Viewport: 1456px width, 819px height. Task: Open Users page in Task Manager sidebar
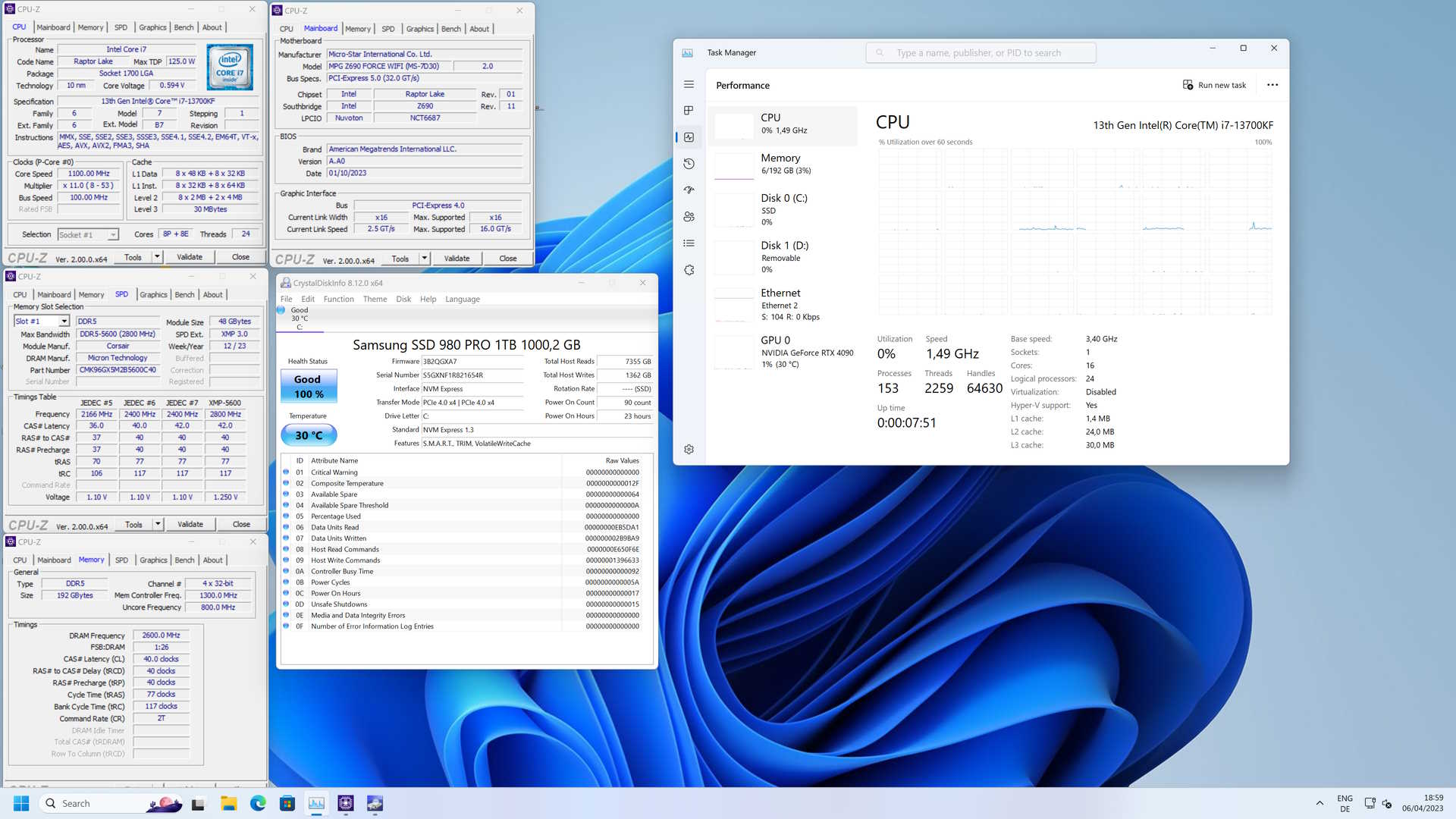coord(689,217)
